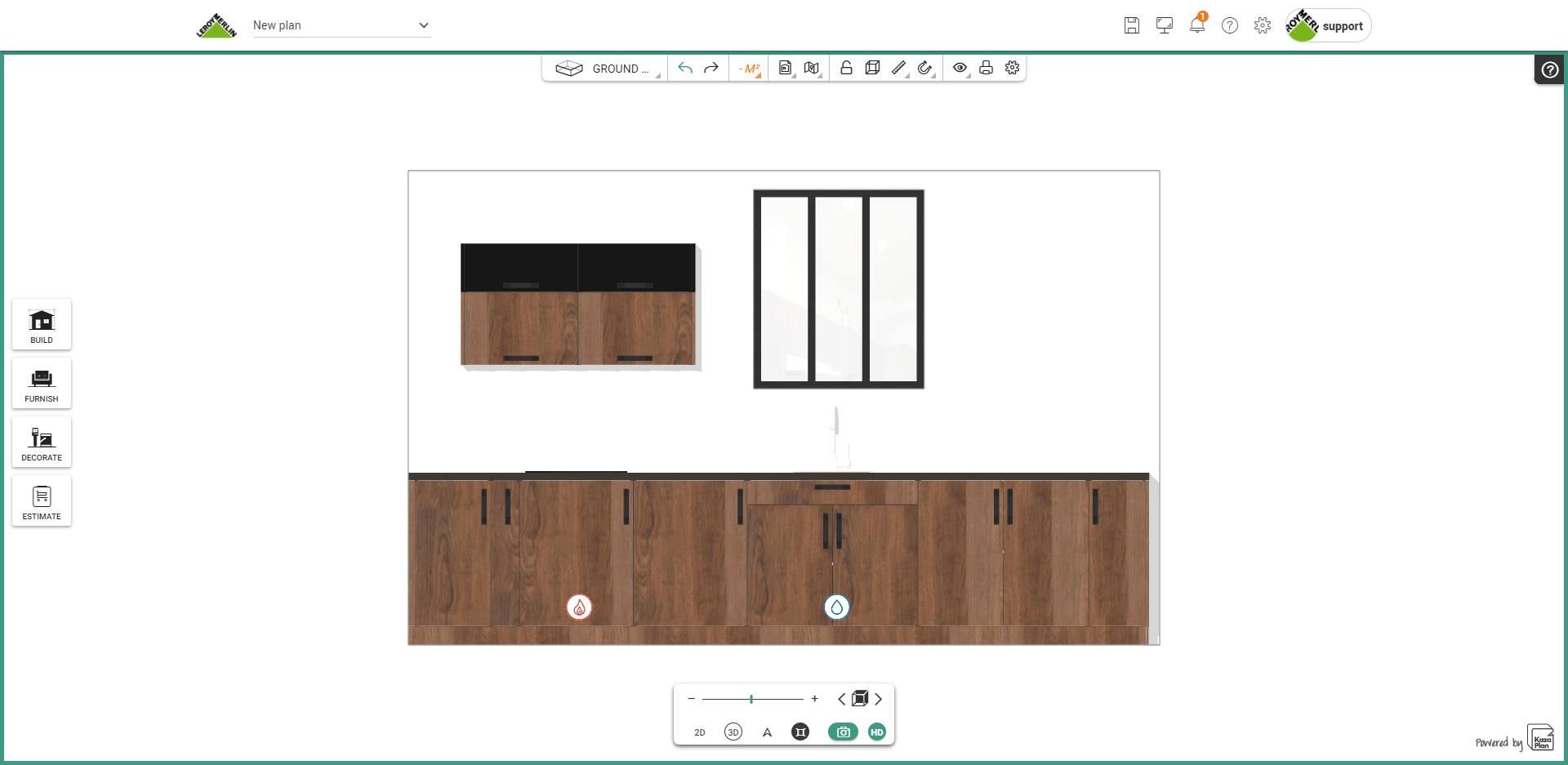Go to previous view with left chevron
The image size is (1568, 765).
(x=842, y=699)
